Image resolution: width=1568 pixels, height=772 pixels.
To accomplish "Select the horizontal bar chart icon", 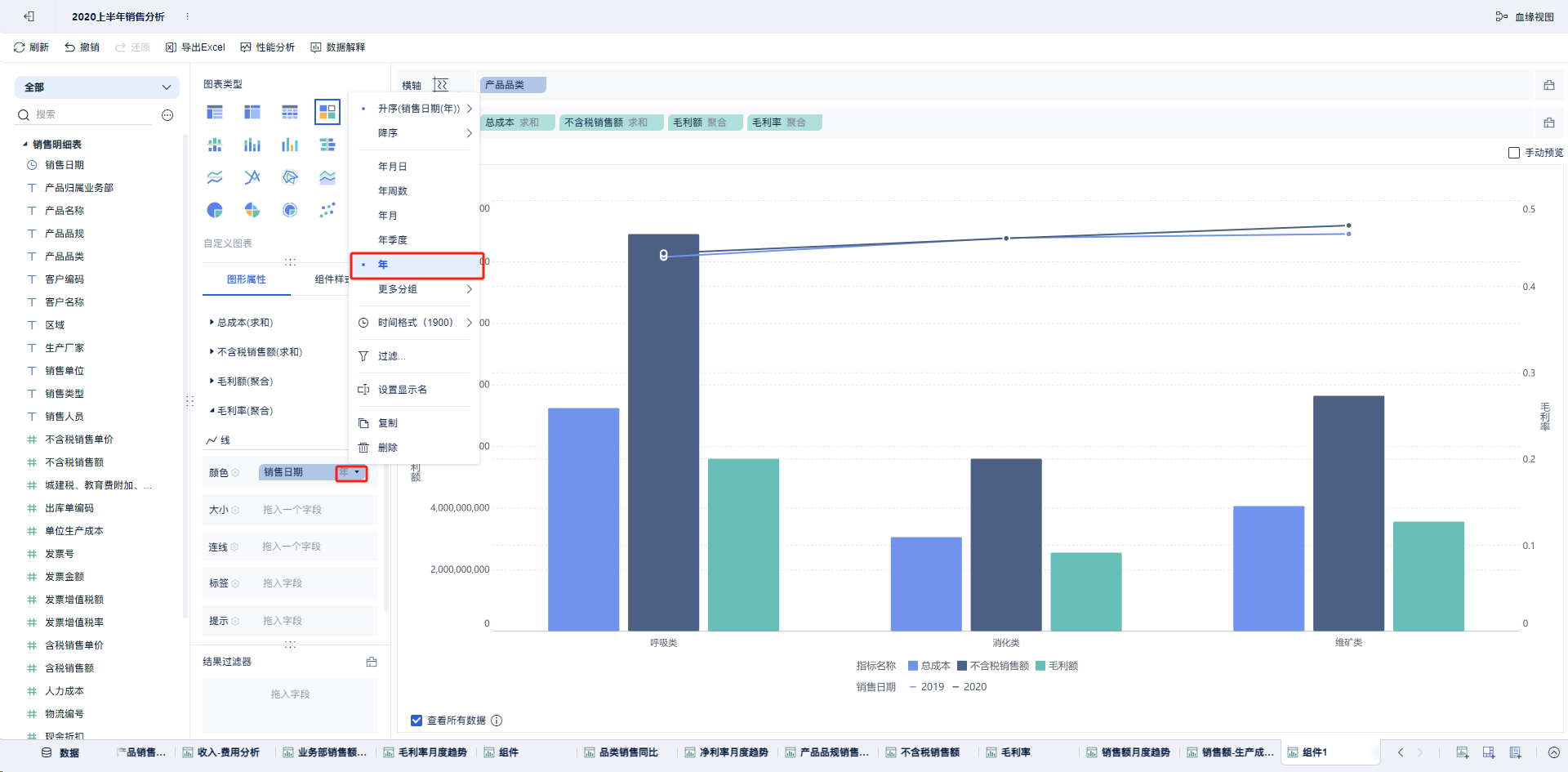I will point(327,145).
